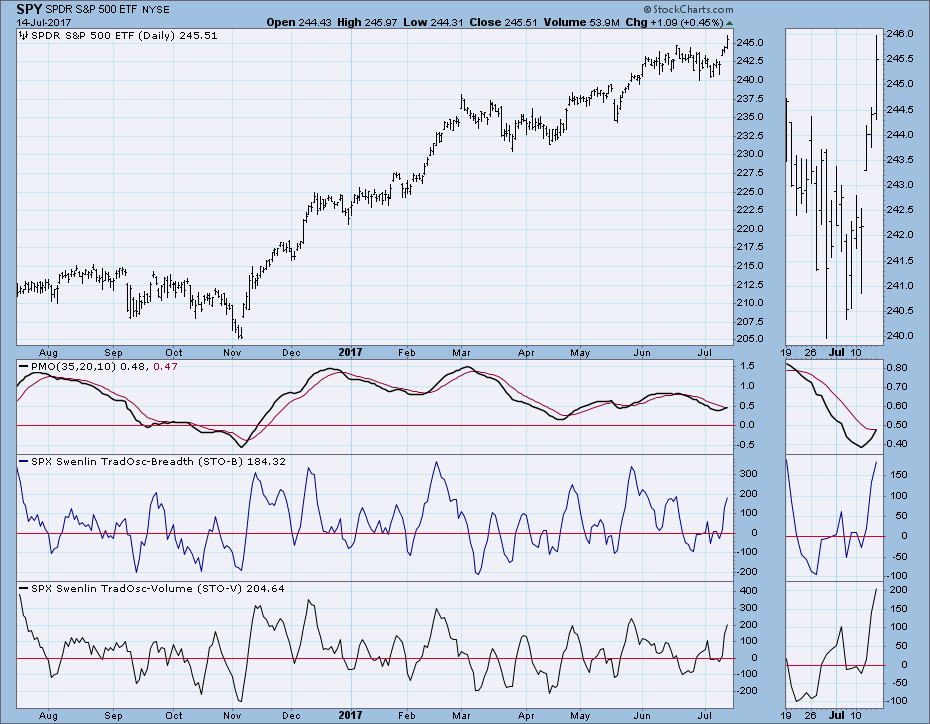Click the Nov marker on bottom time axis
930x724 pixels.
coord(233,351)
